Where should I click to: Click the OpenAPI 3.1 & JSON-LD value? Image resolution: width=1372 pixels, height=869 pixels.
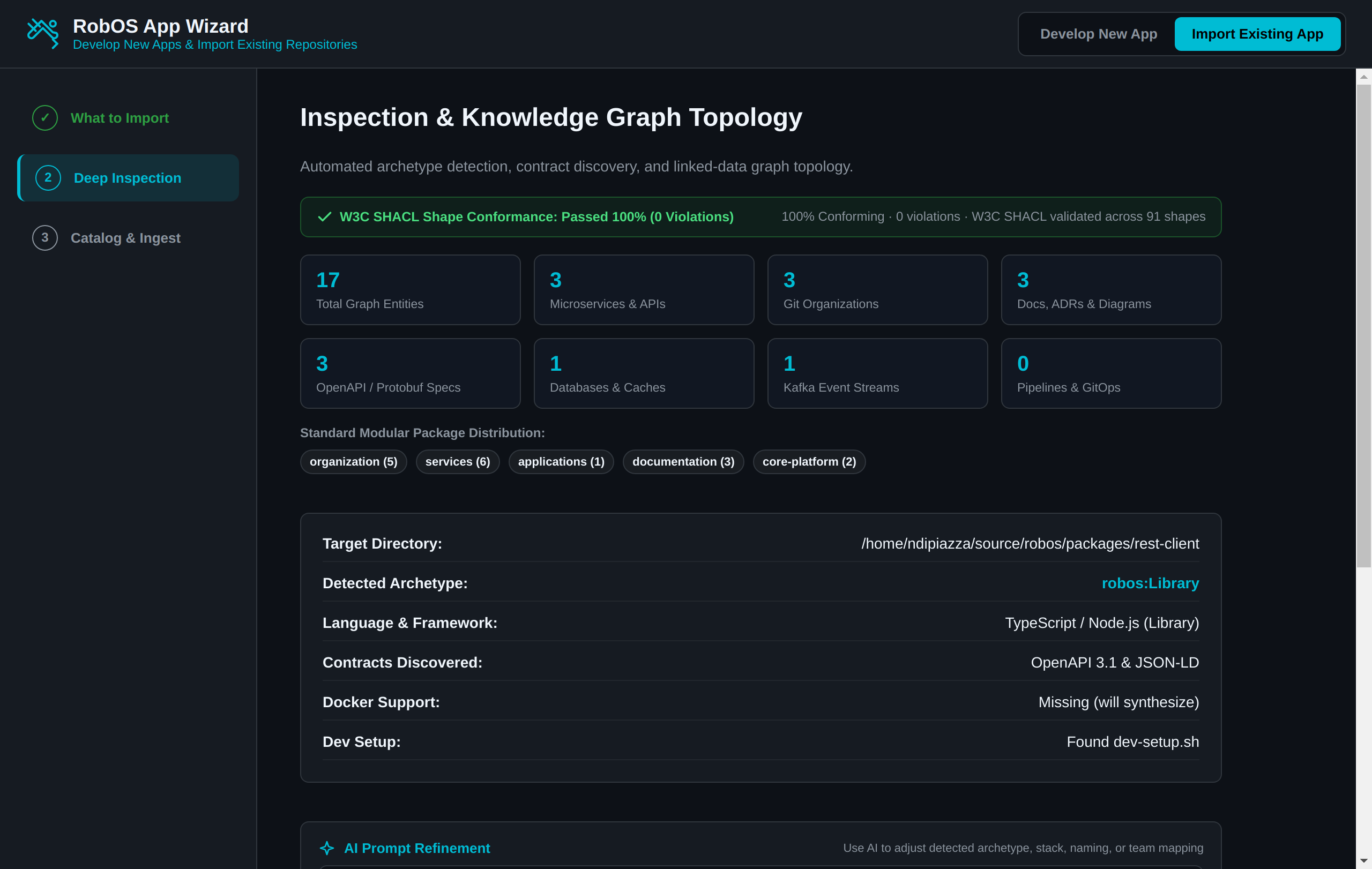point(1115,663)
